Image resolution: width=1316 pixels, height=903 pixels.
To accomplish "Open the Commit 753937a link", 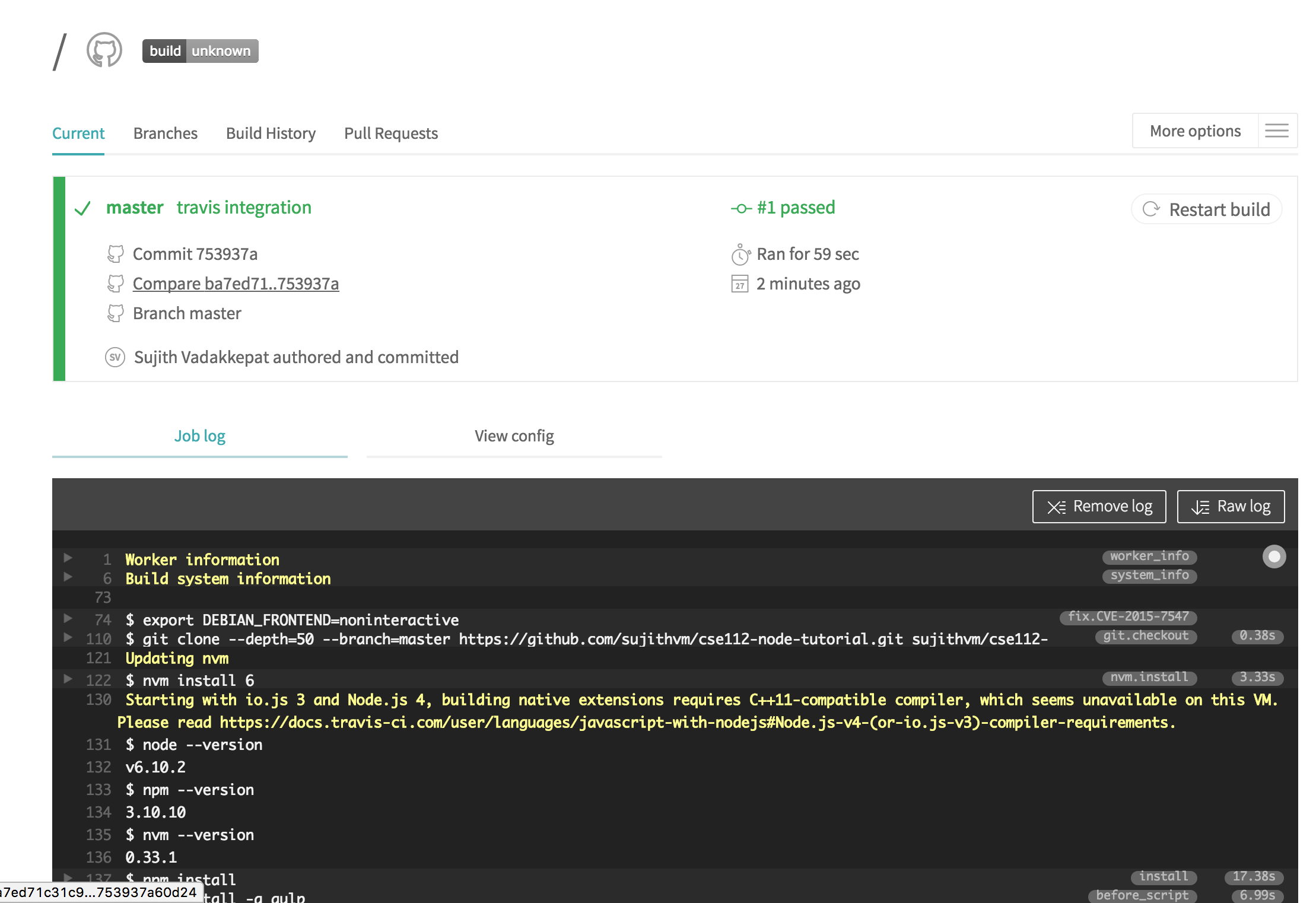I will pos(195,255).
